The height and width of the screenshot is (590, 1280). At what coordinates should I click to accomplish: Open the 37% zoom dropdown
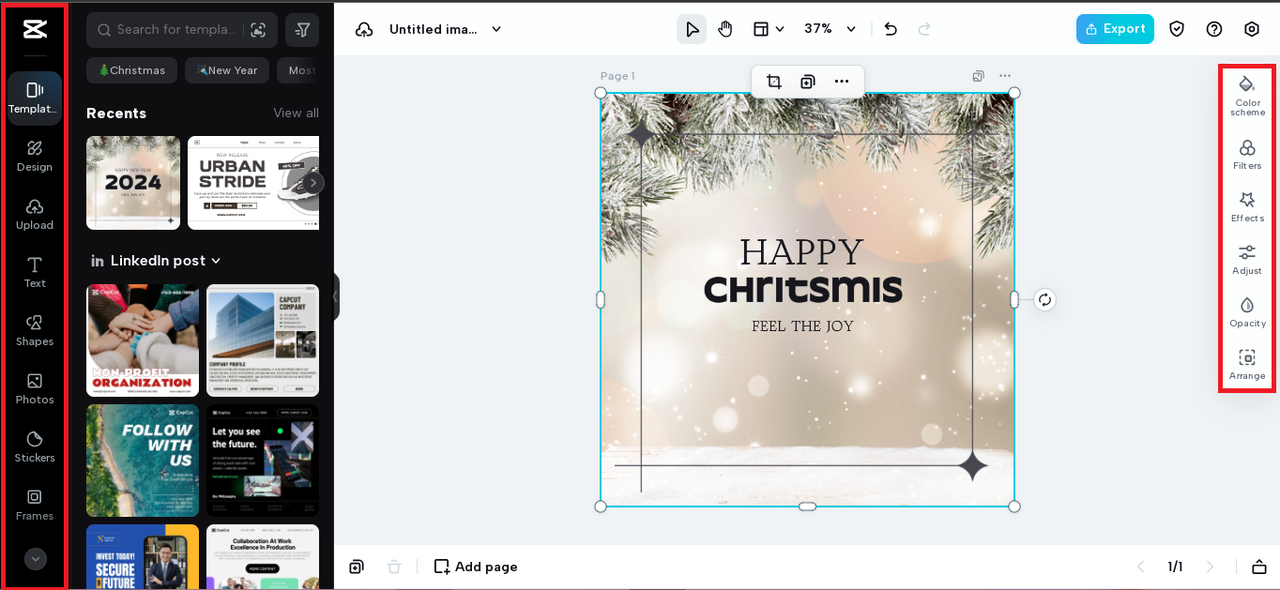tap(830, 29)
